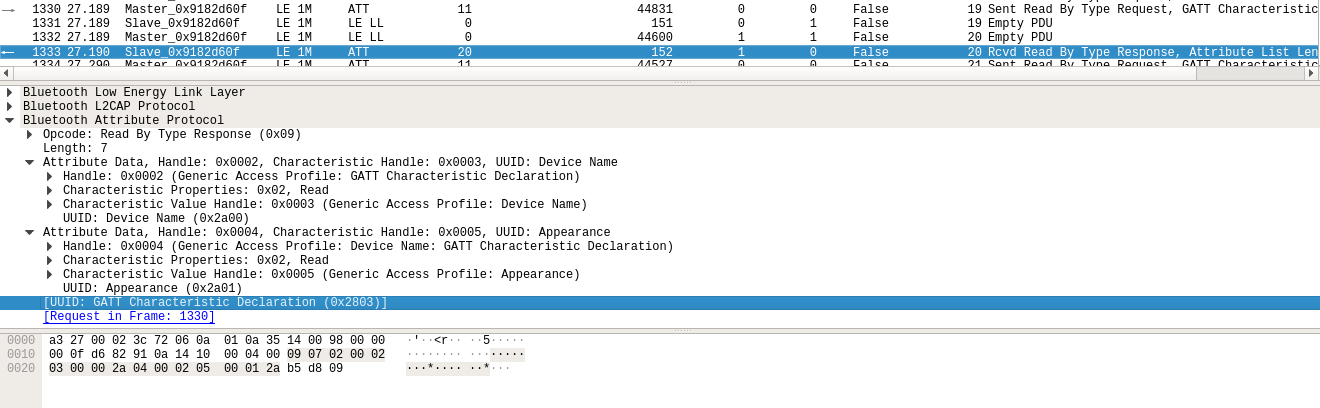Viewport: 1320px width, 408px height.
Task: Expand the Opcode: Read By Type Response field
Action: coord(30,135)
